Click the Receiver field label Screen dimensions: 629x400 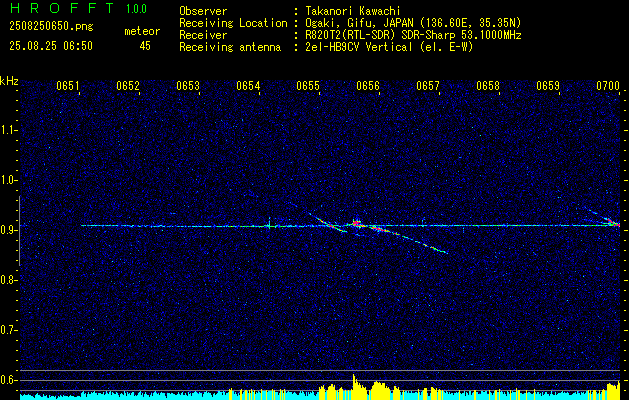(x=203, y=35)
